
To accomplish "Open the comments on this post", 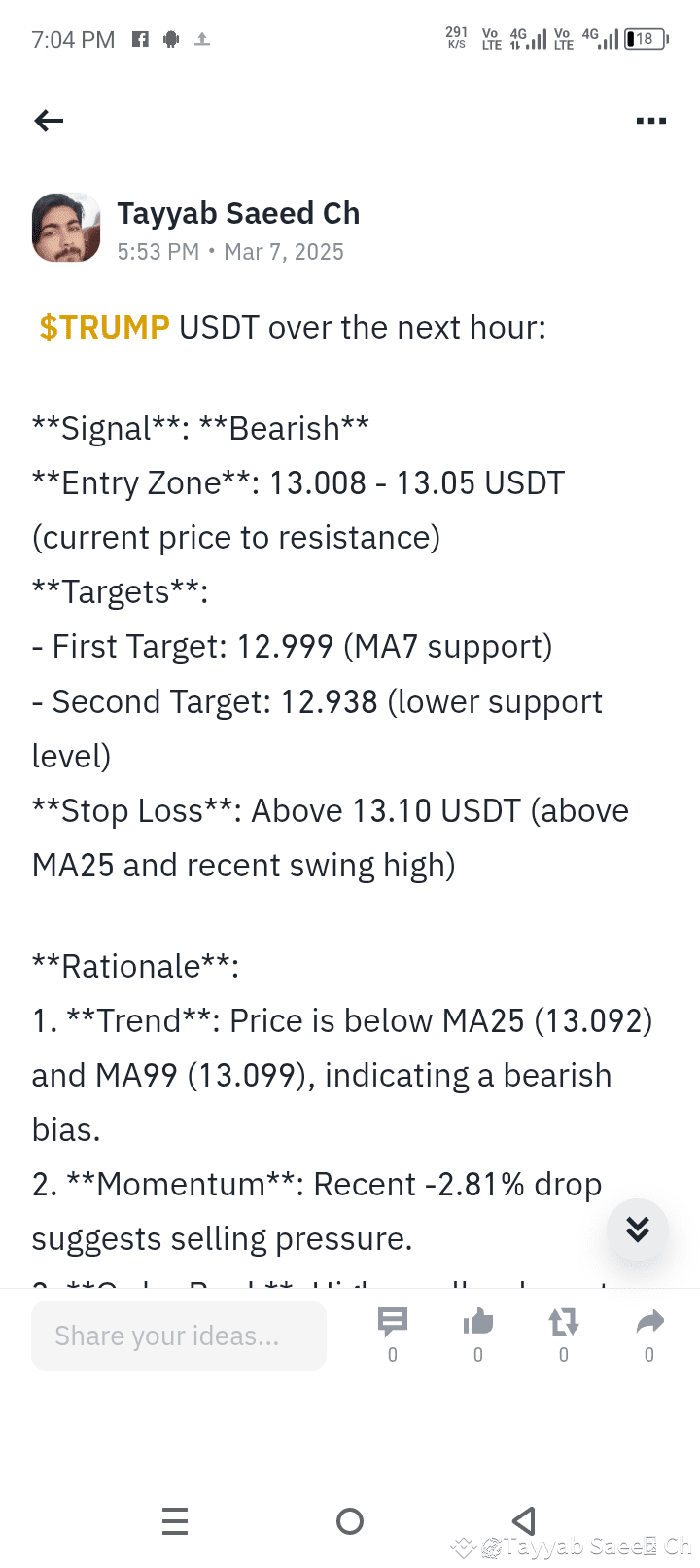I will click(x=392, y=1321).
